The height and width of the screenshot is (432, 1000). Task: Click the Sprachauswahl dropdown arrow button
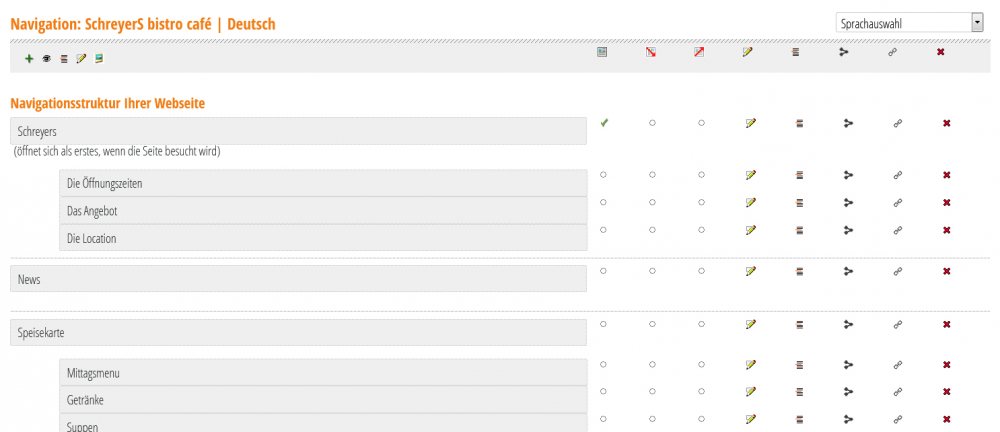coord(978,23)
